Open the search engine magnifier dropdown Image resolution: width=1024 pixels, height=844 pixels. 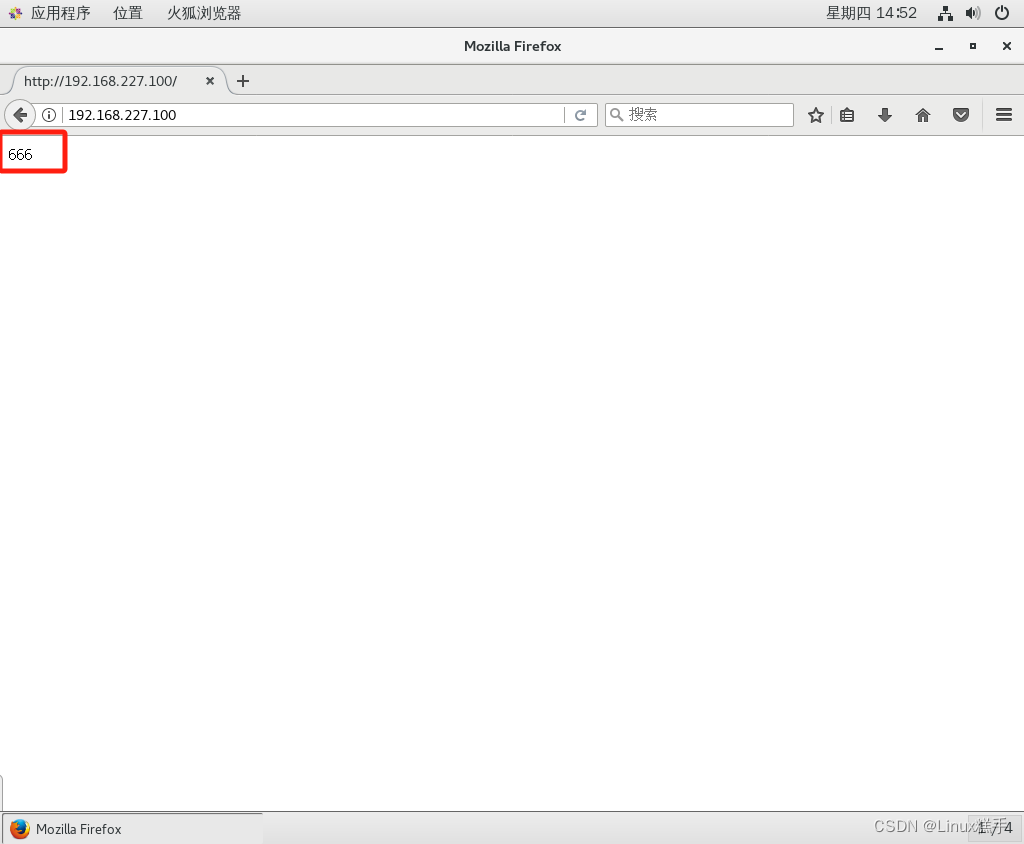(x=617, y=114)
